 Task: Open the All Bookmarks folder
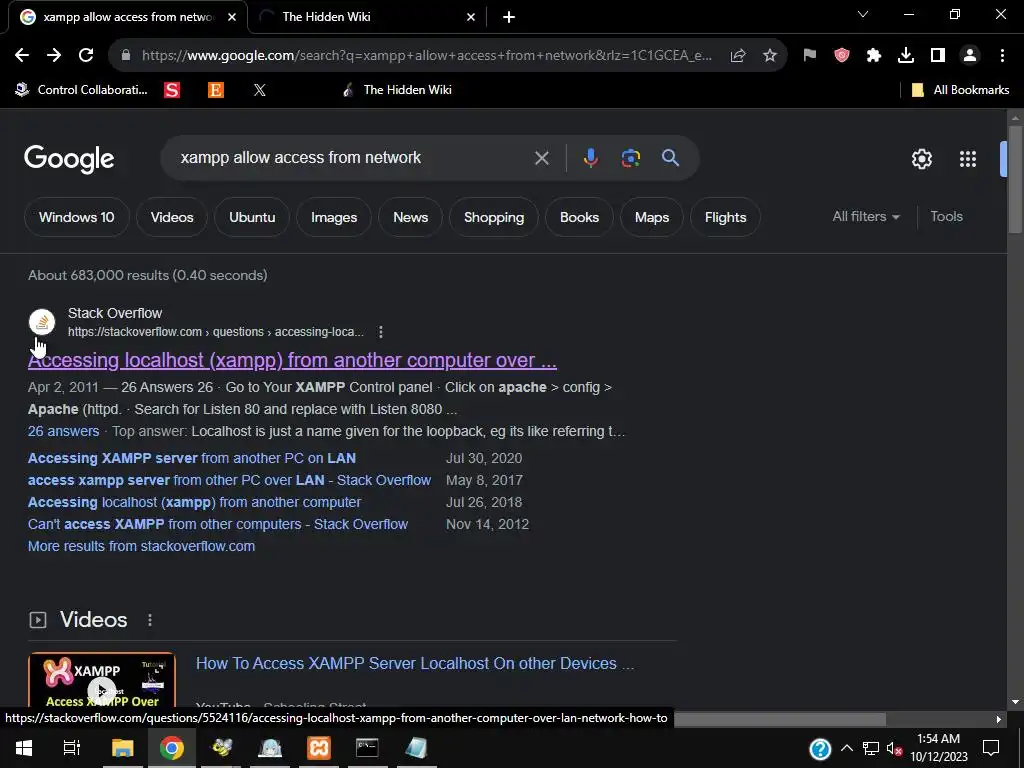tap(960, 90)
